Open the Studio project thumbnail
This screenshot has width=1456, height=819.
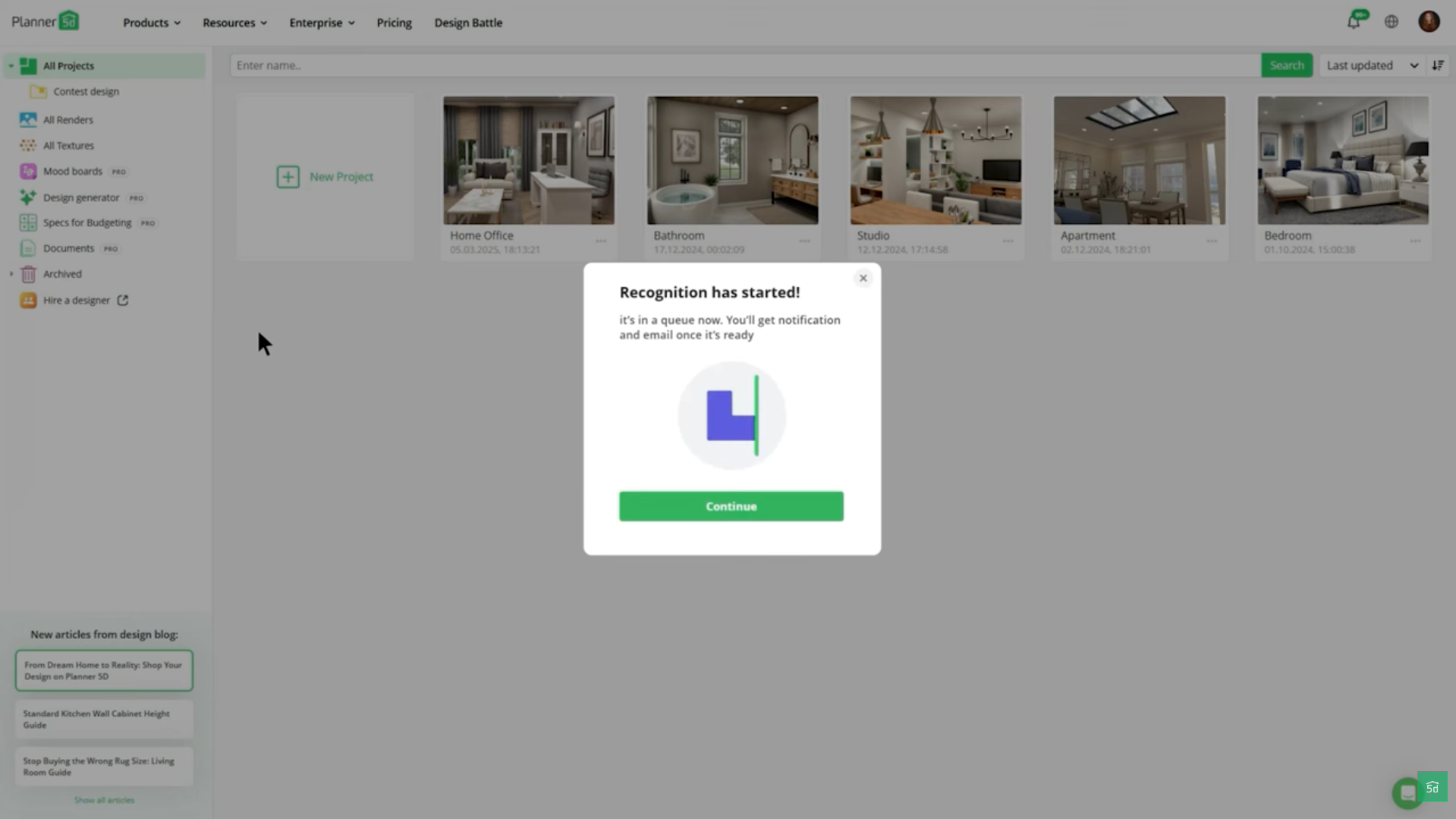[936, 160]
